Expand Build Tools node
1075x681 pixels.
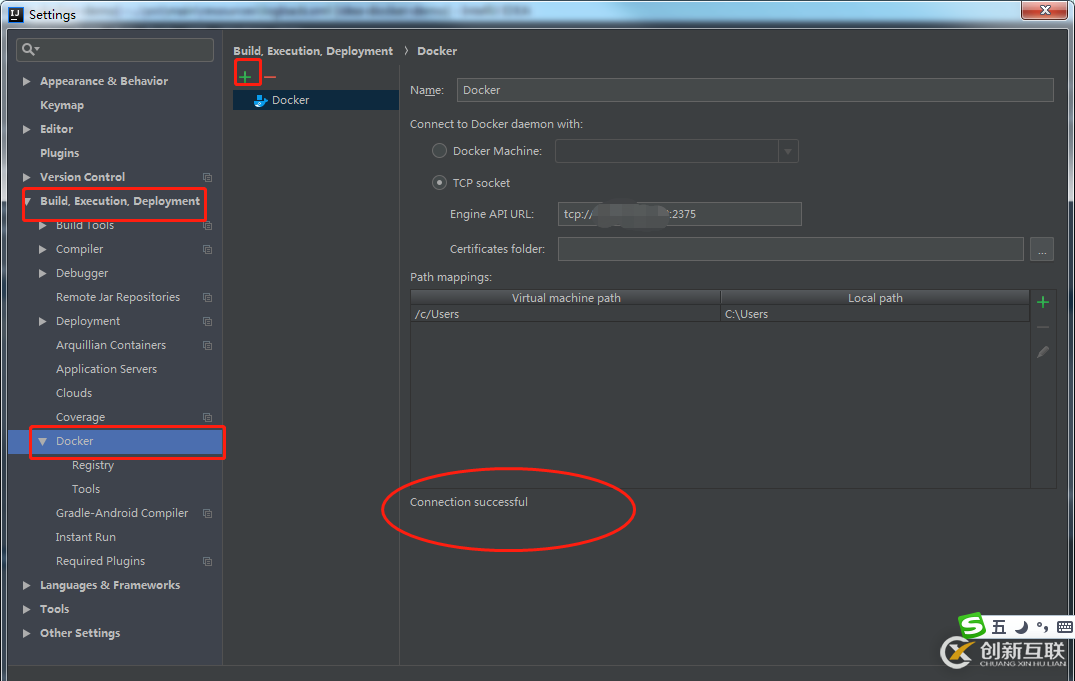(43, 225)
